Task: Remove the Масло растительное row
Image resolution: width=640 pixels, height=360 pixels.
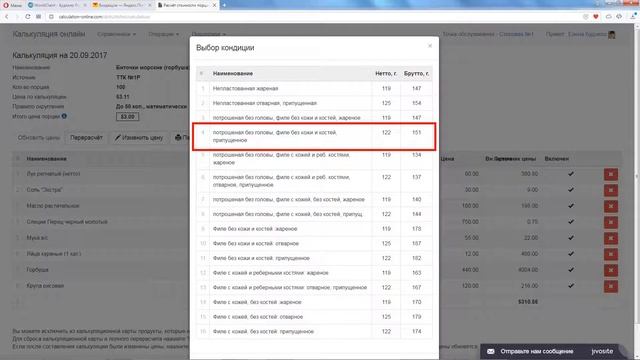Action: [611, 206]
